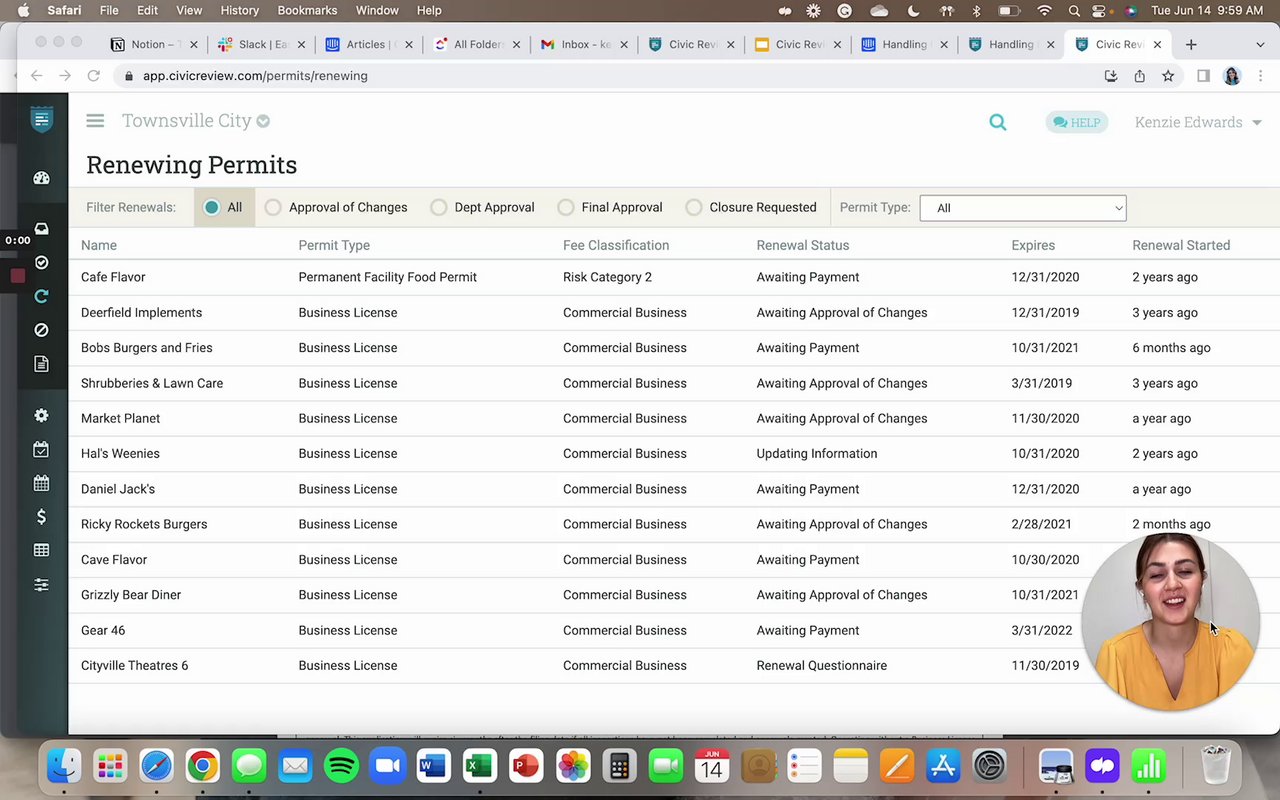The image size is (1280, 800).
Task: Click the HELP button
Action: 1077,122
